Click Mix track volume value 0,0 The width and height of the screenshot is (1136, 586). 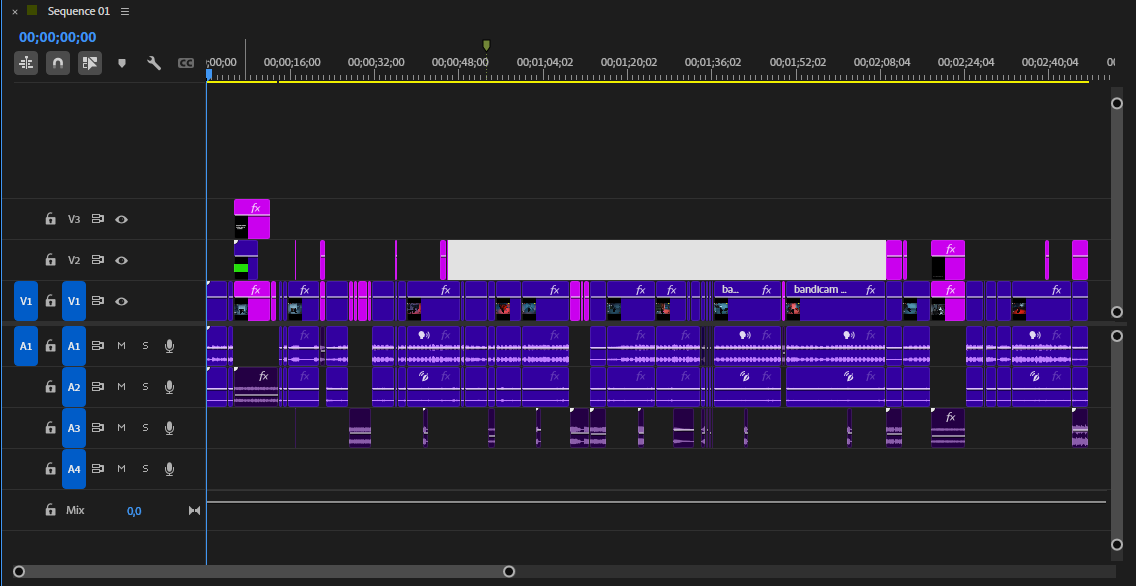[134, 511]
